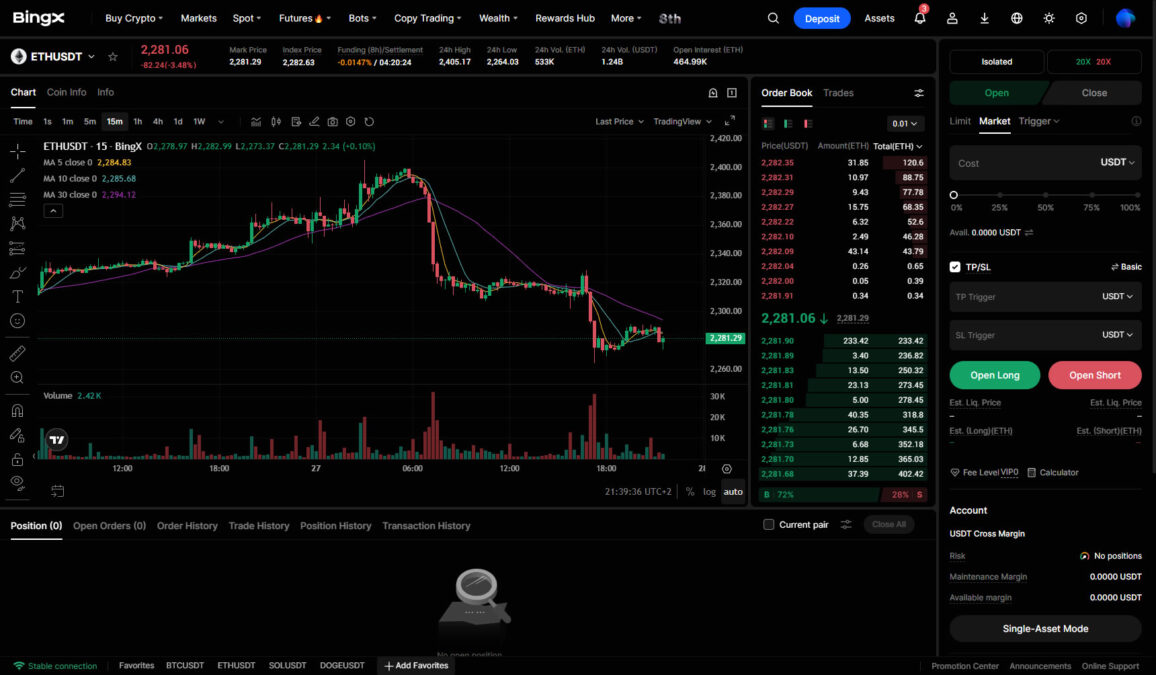Open the emoji icons tool
The image size is (1156, 675).
click(18, 321)
